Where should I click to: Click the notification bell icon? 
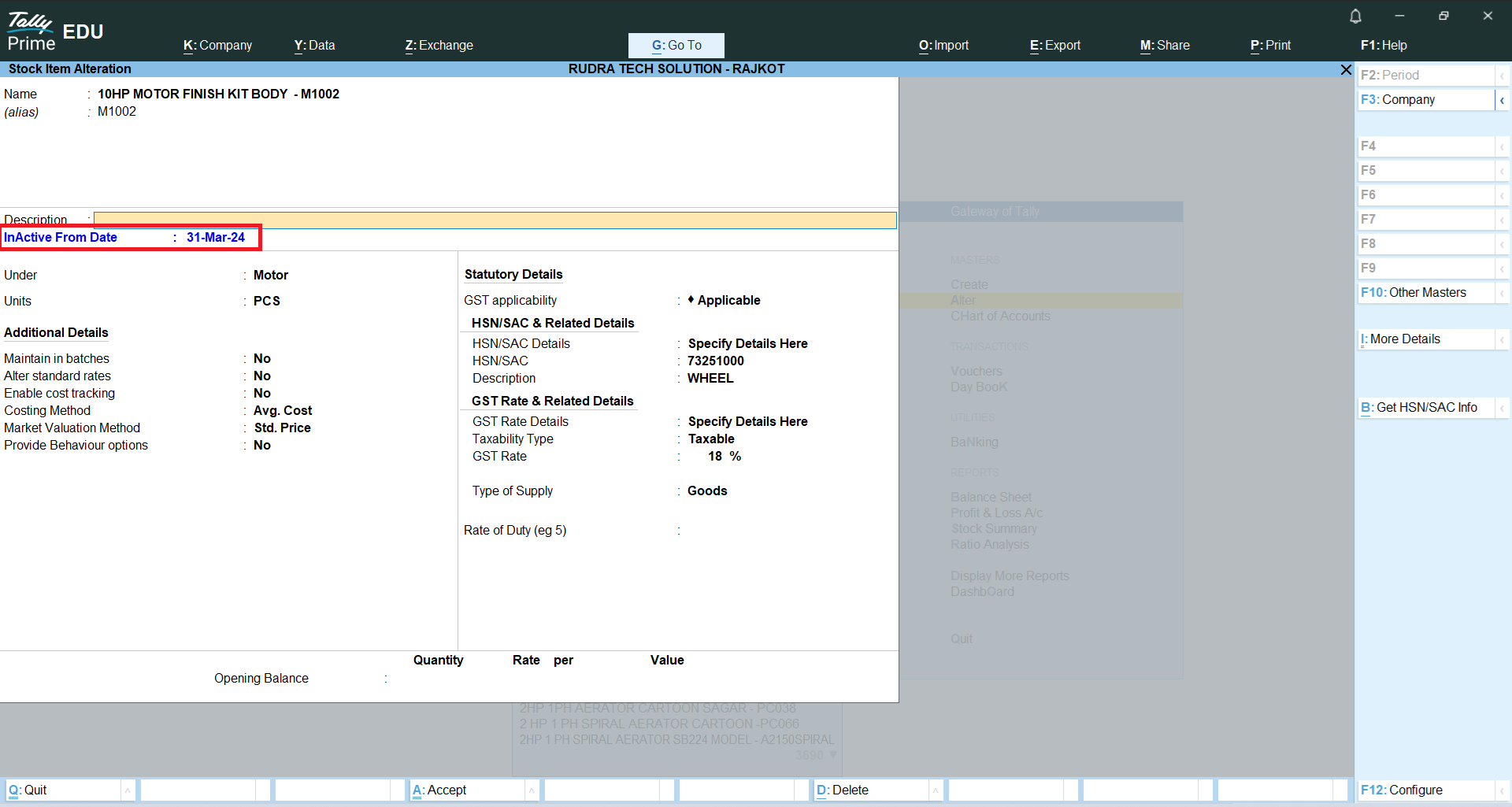pos(1355,17)
